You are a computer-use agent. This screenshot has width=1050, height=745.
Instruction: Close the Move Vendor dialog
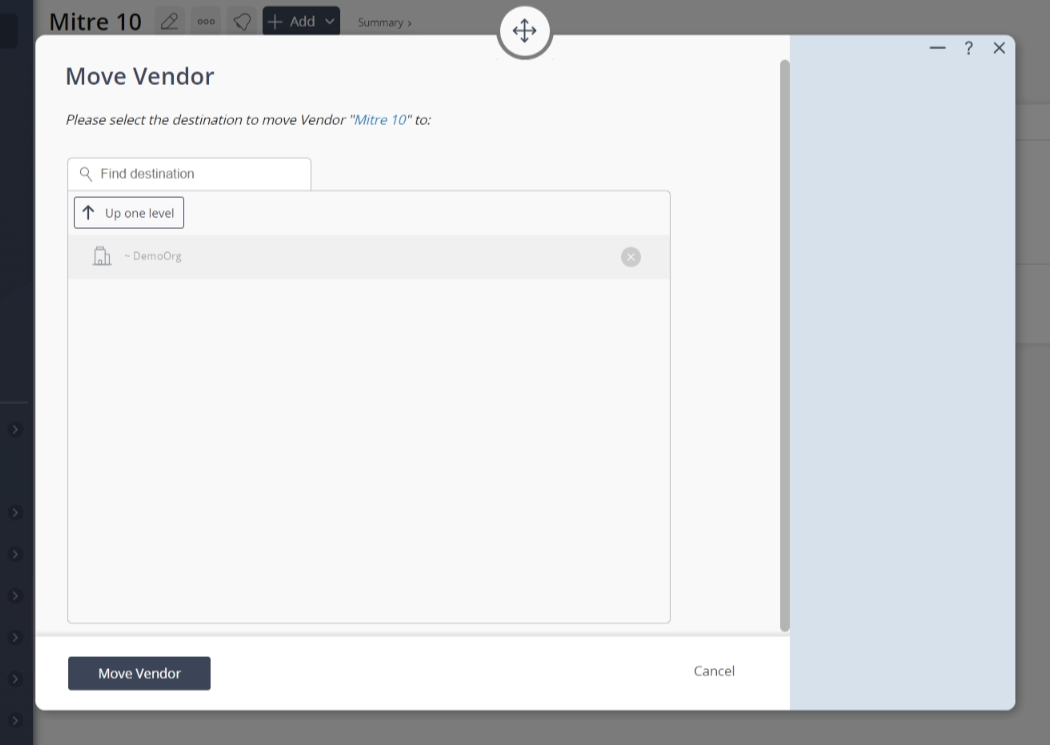click(x=999, y=48)
